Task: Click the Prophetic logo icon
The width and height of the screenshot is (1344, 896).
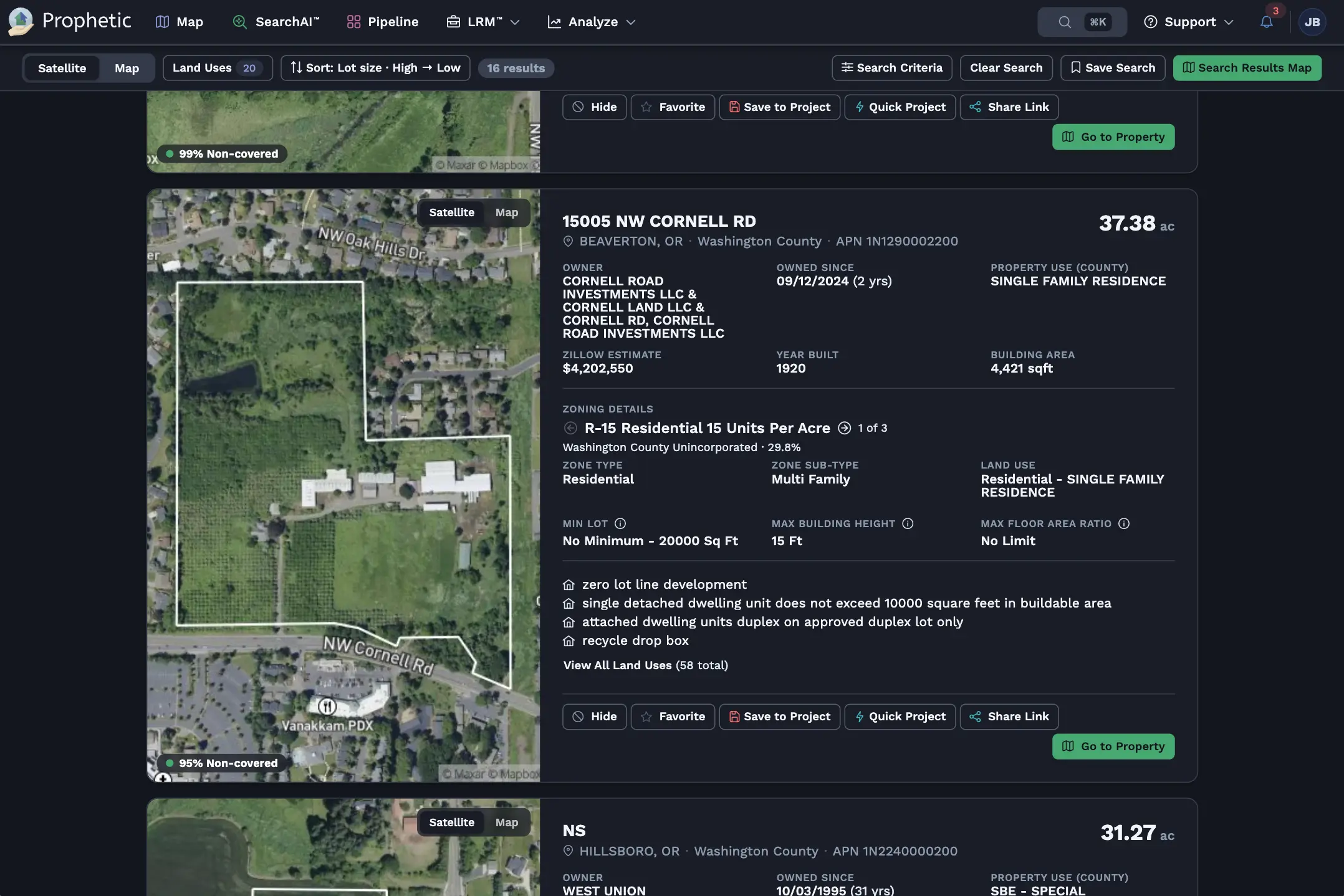Action: pos(21,22)
